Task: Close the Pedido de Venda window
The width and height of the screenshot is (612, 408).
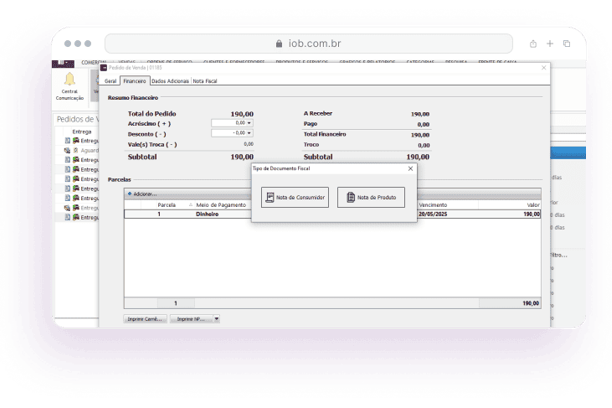Action: click(x=544, y=68)
